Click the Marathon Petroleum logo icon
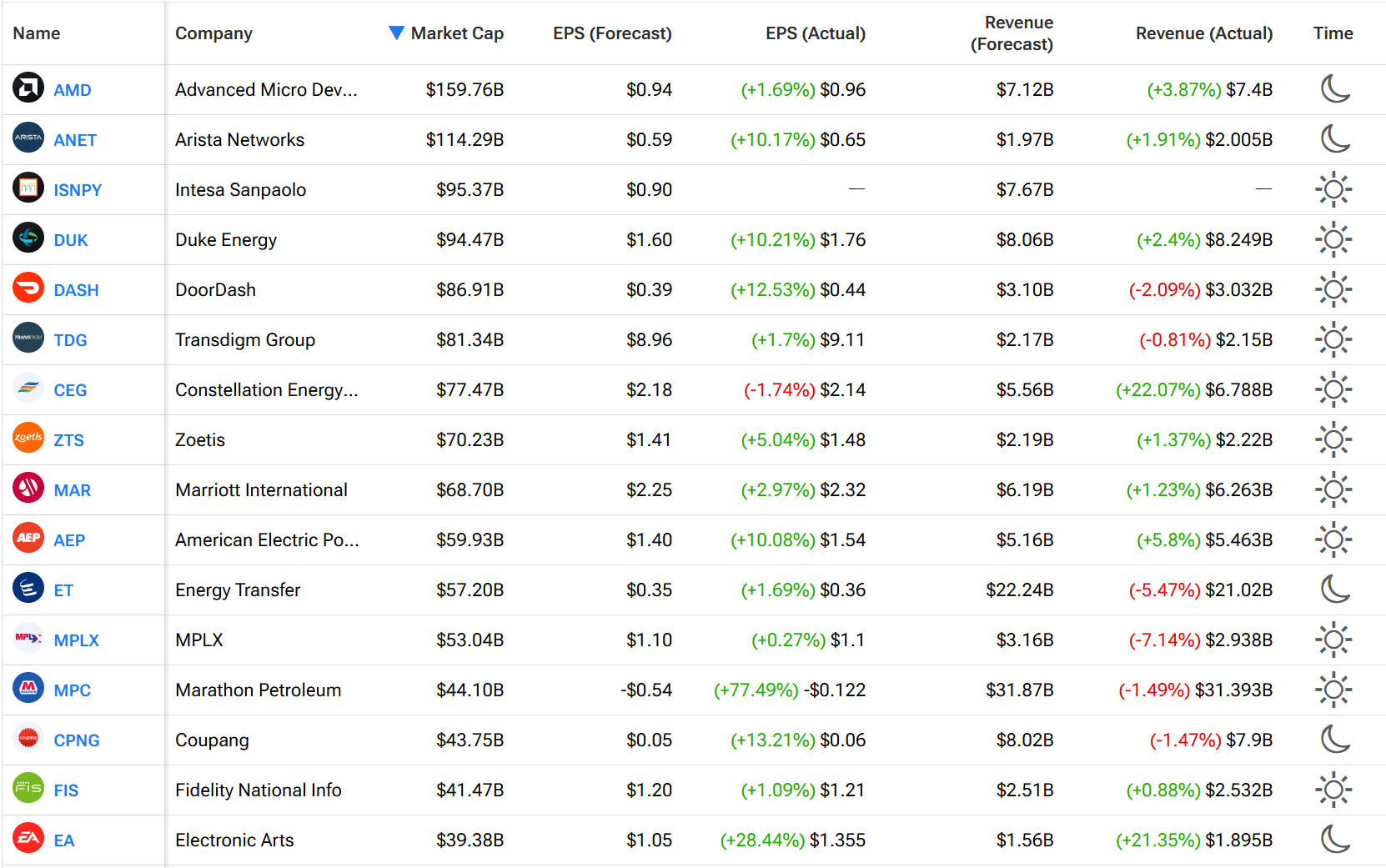 click(x=28, y=688)
